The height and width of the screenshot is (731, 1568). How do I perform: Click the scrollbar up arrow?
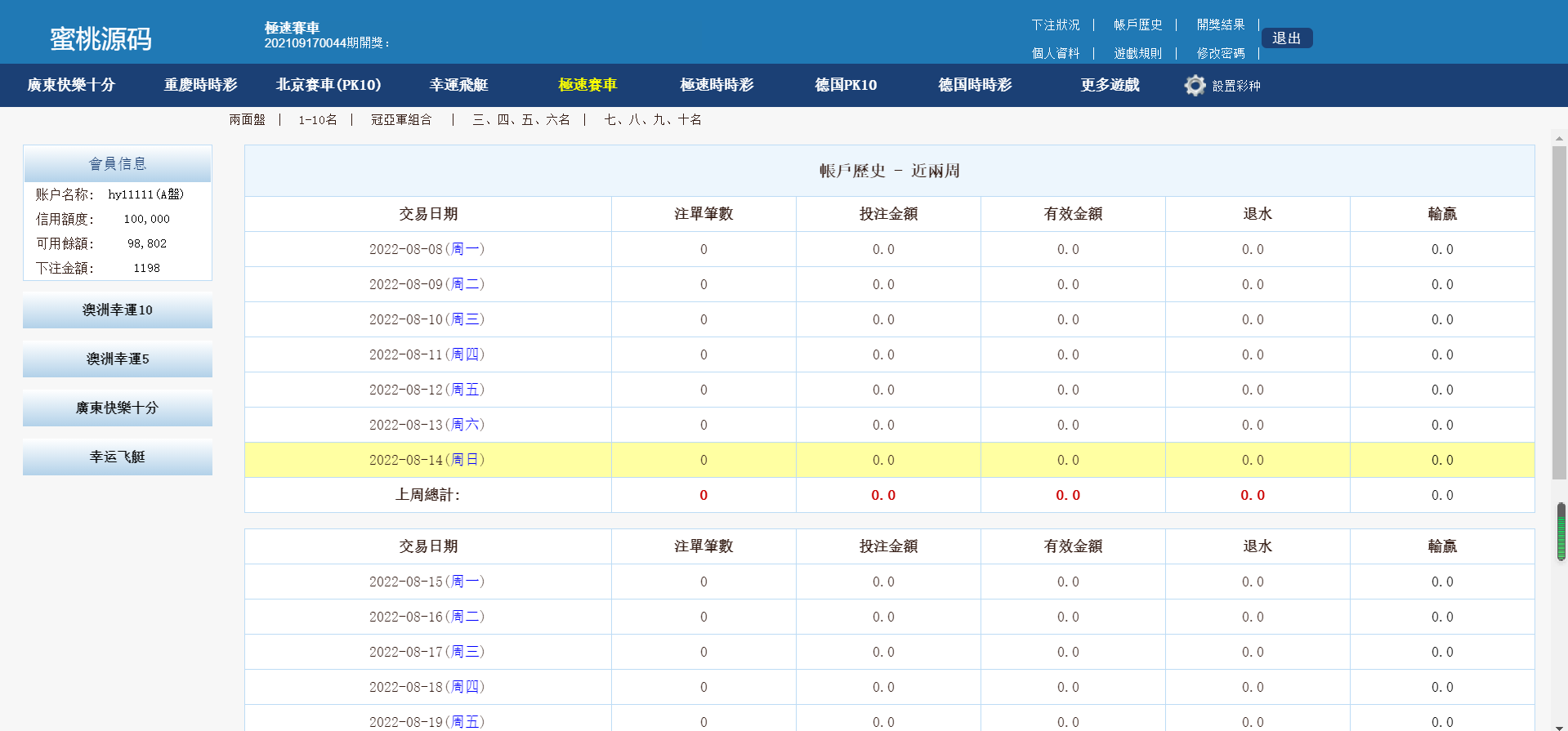[1559, 138]
